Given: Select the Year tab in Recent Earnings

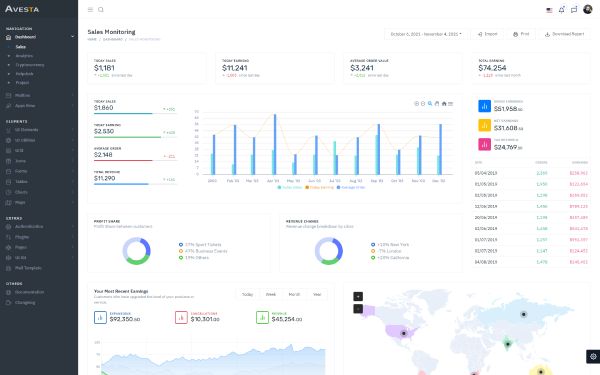Looking at the screenshot, I should [x=317, y=294].
